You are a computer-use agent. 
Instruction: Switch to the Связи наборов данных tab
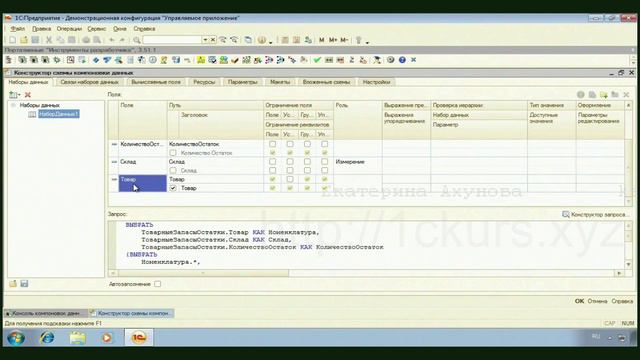pyautogui.click(x=89, y=82)
